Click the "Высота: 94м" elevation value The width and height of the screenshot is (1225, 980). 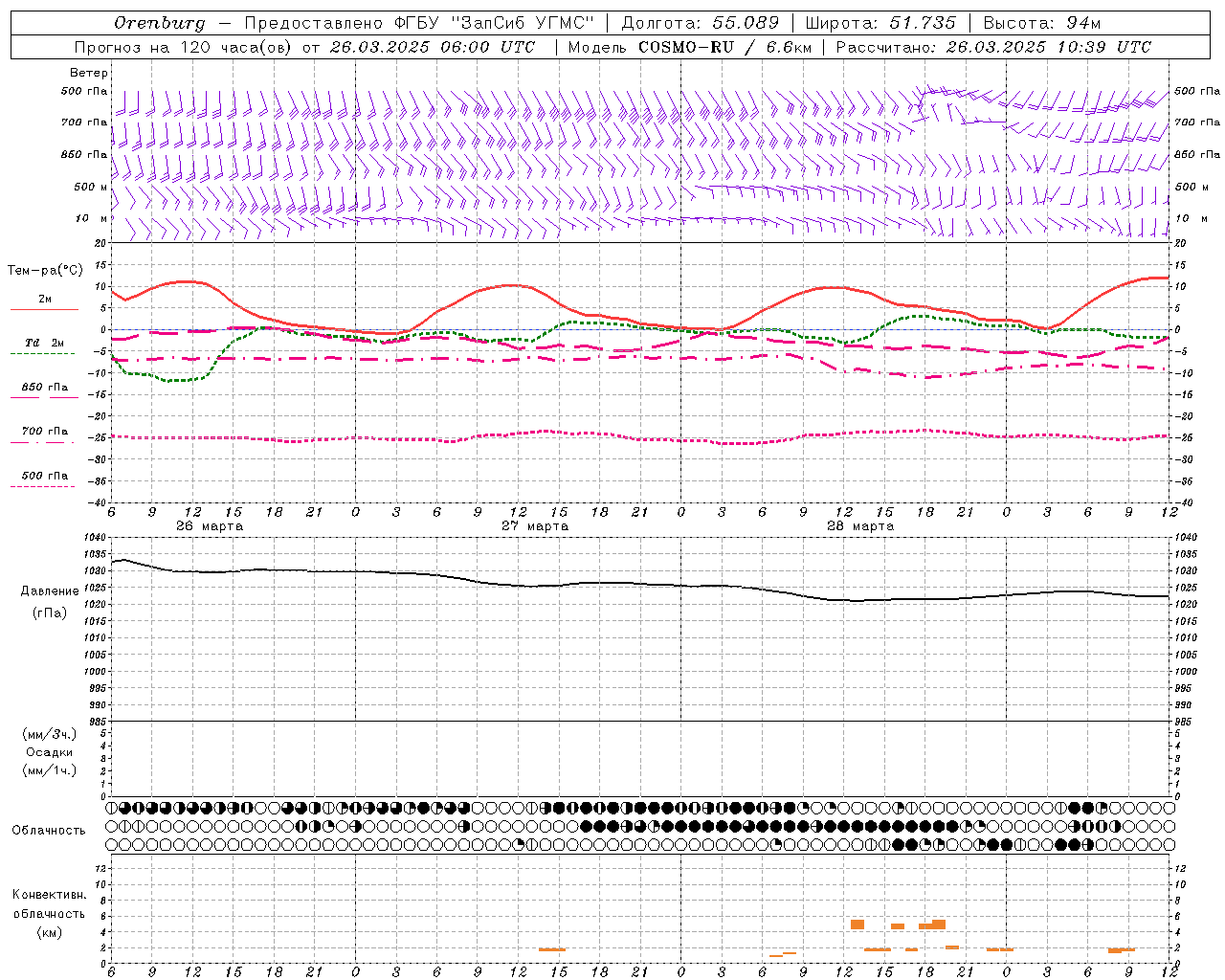(1042, 23)
